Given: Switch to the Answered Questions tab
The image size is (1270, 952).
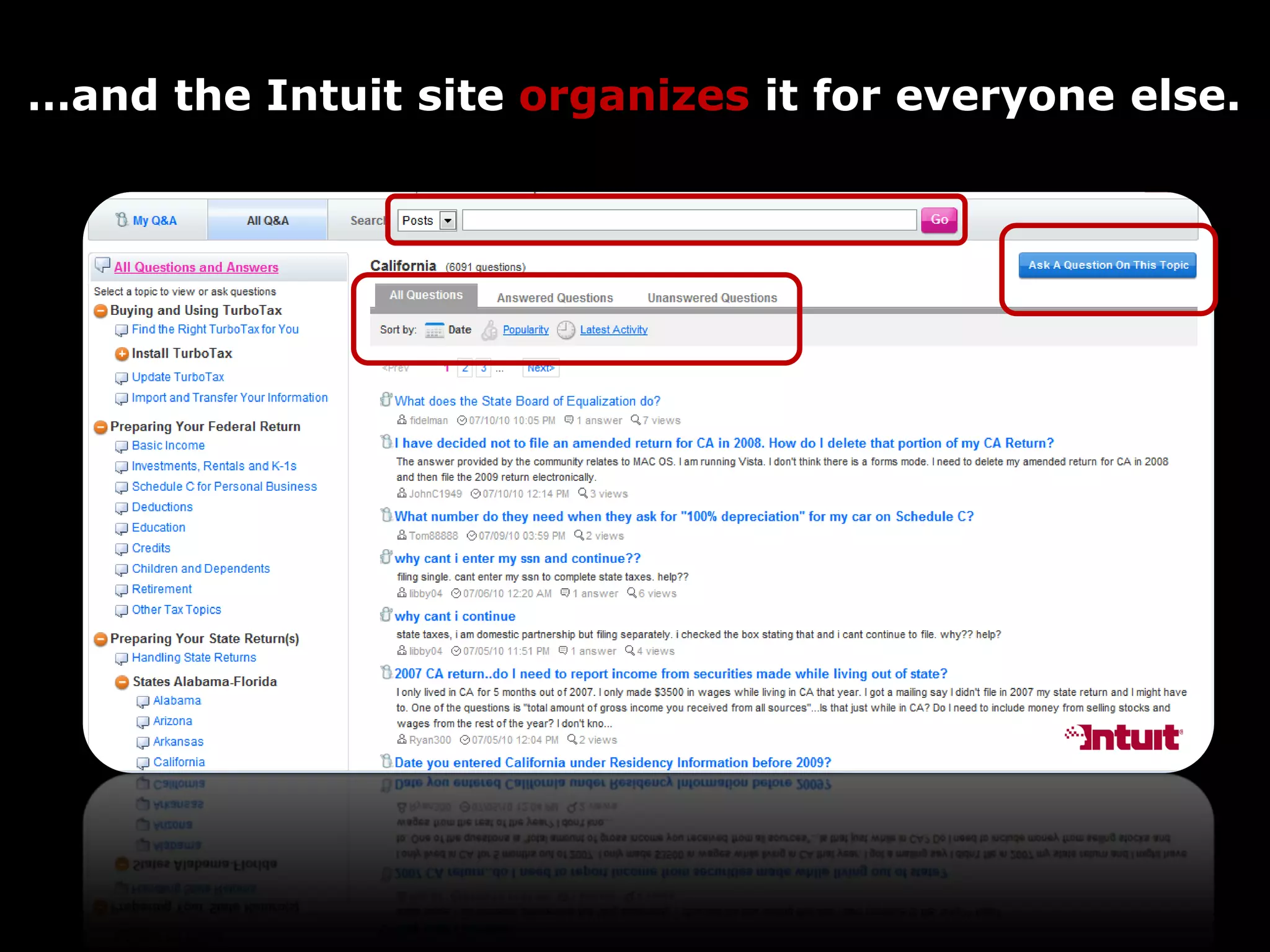Looking at the screenshot, I should tap(554, 298).
